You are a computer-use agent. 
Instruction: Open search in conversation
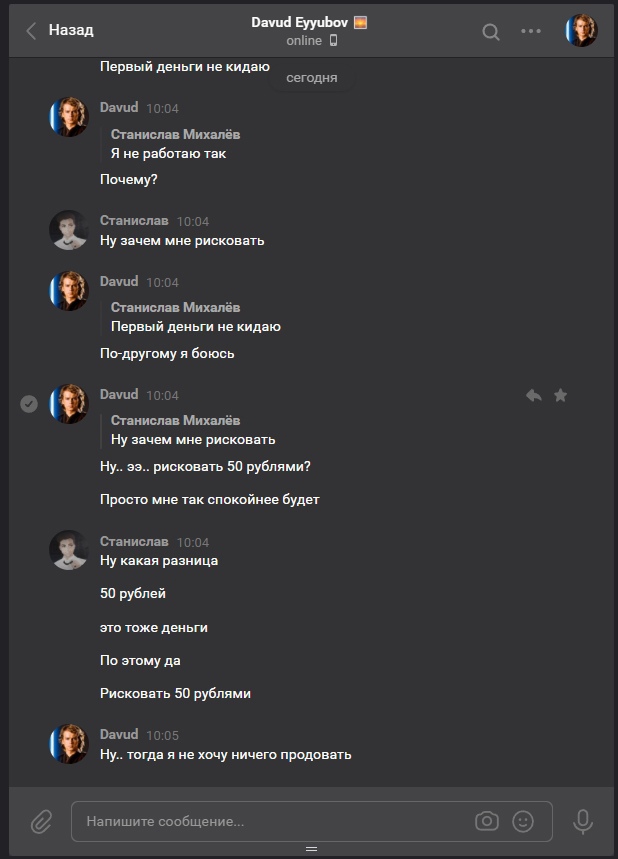(491, 31)
